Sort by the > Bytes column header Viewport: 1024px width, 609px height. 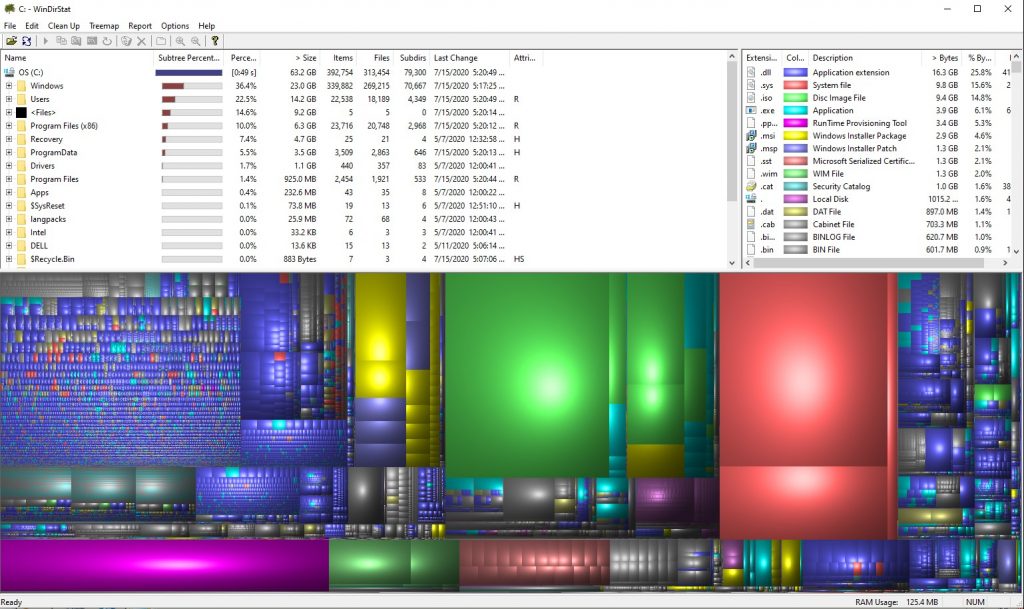coord(940,58)
